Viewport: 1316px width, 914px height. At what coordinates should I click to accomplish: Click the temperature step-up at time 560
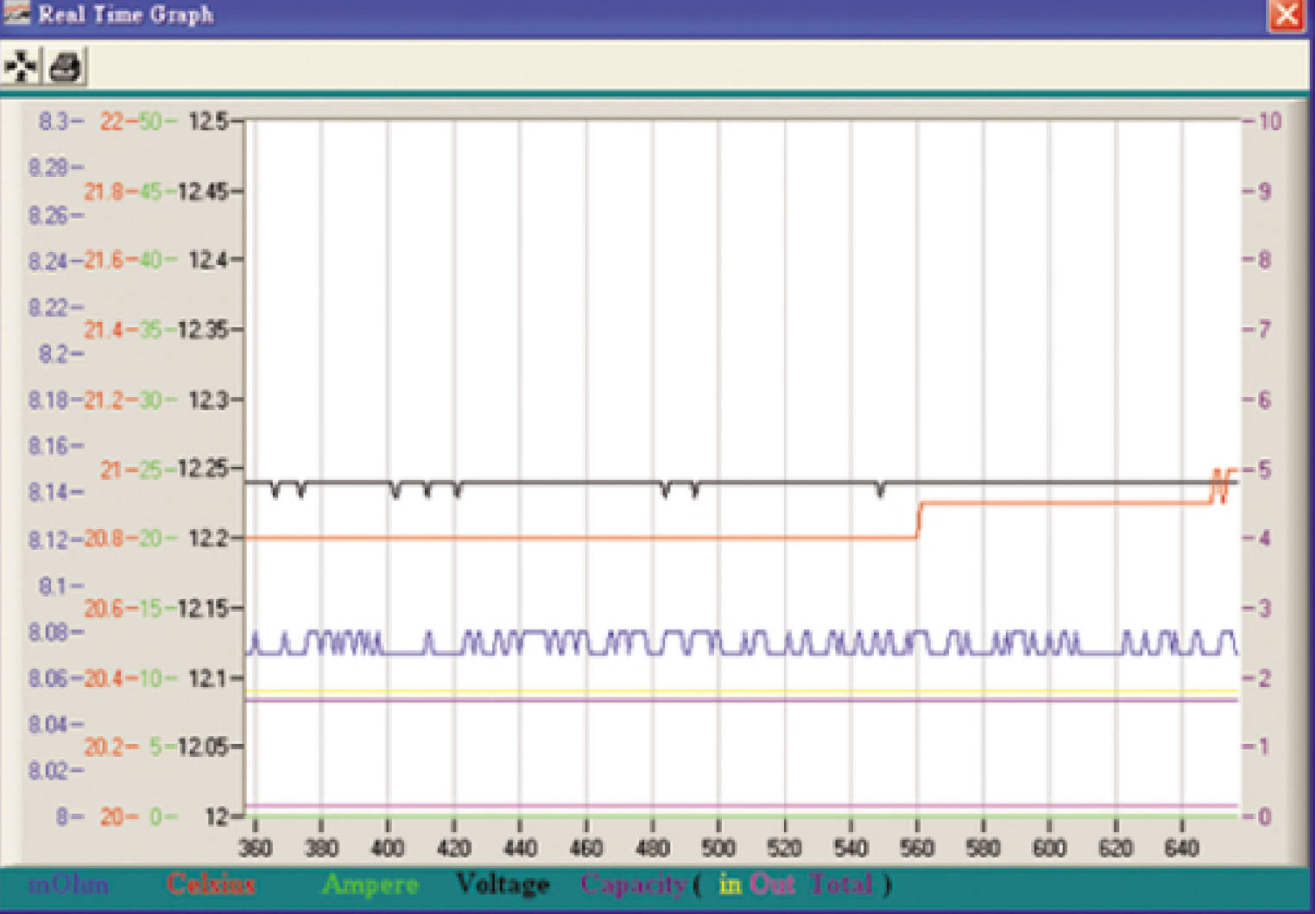(x=919, y=520)
